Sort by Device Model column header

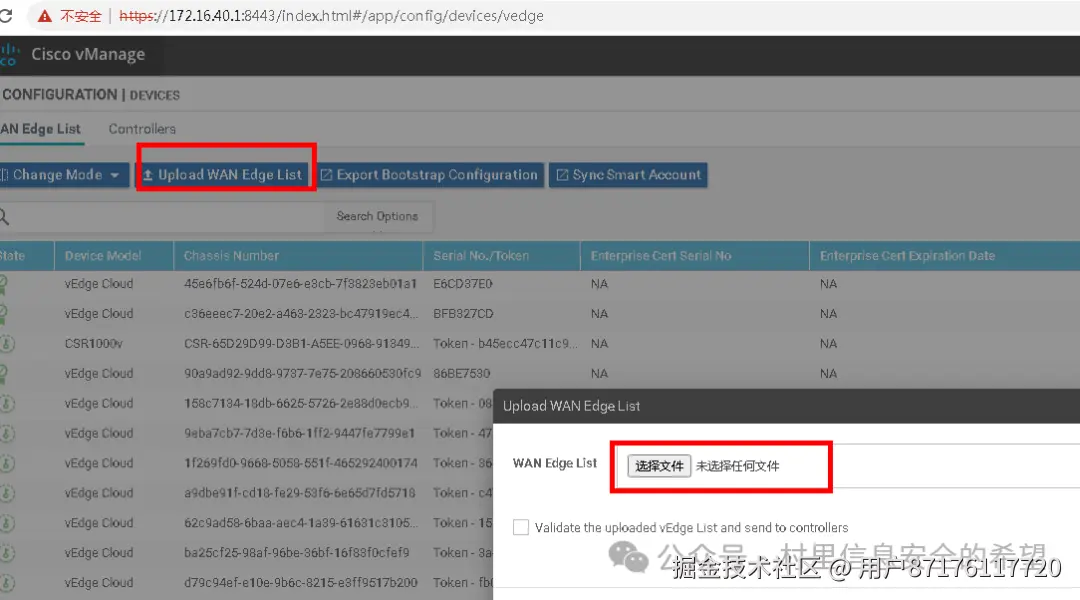[103, 256]
